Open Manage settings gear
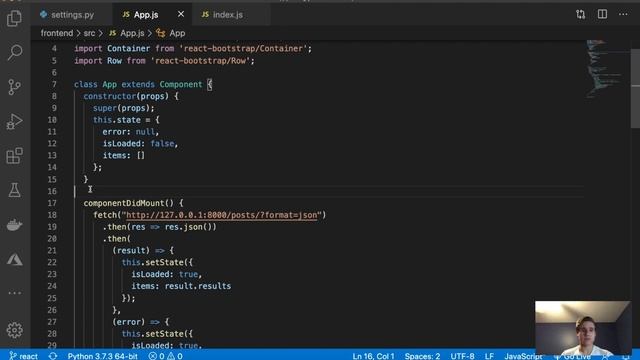 point(15,330)
